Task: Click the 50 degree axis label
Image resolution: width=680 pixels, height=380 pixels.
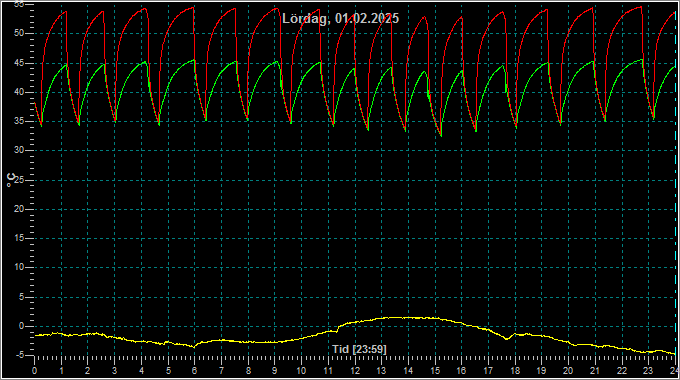Action: click(x=19, y=33)
